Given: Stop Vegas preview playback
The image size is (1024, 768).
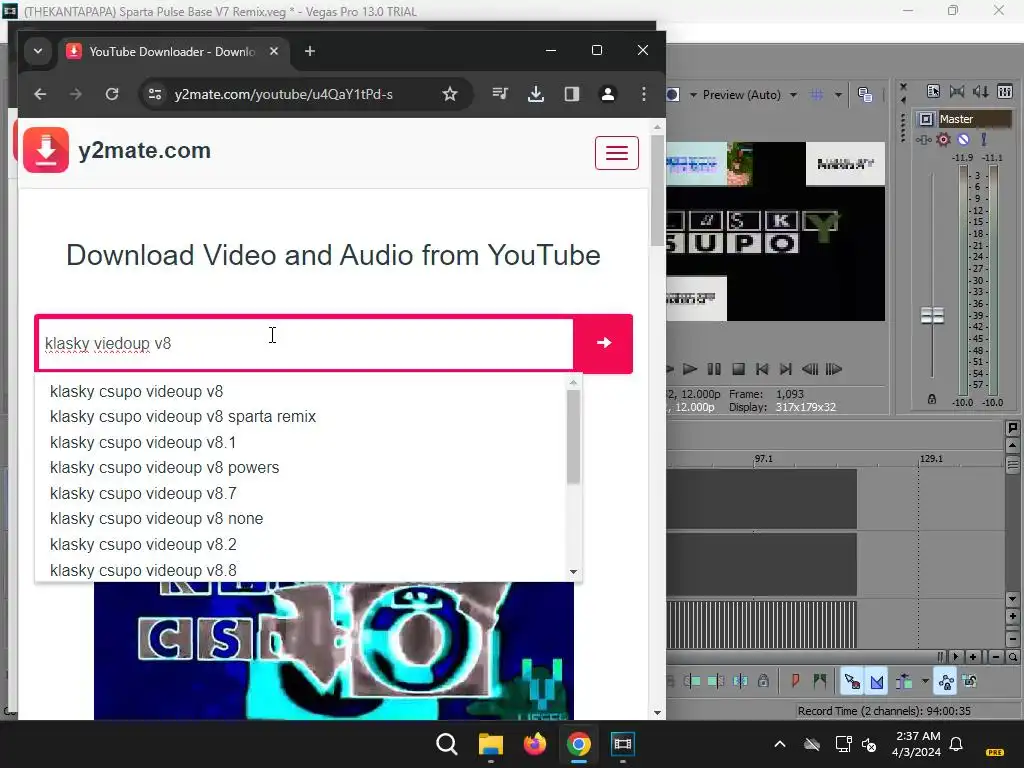Looking at the screenshot, I should coord(738,369).
